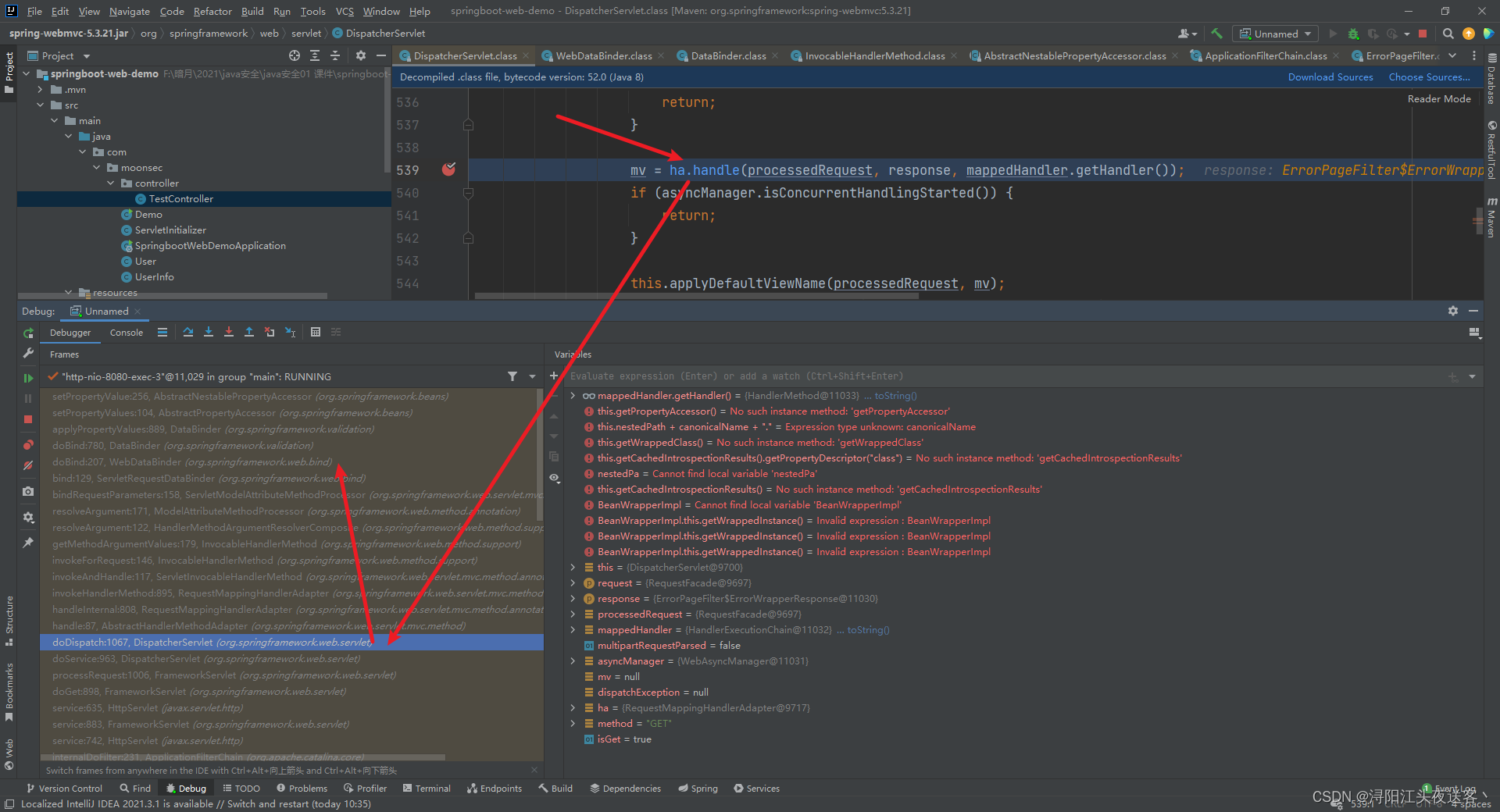Click the Frames panel vertical scrollbar
This screenshot has height=812, width=1500.
(x=540, y=454)
